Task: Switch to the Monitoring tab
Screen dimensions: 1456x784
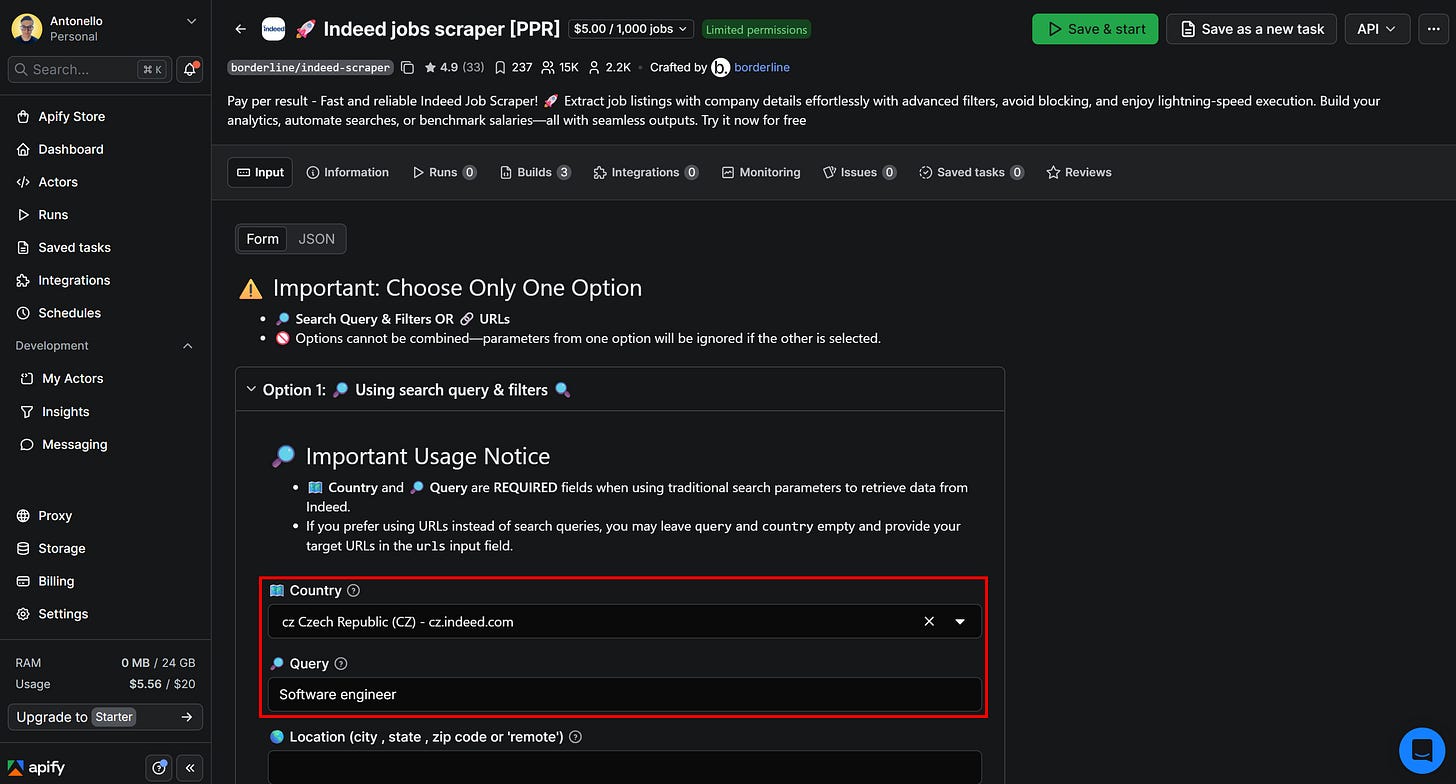Action: (x=761, y=172)
